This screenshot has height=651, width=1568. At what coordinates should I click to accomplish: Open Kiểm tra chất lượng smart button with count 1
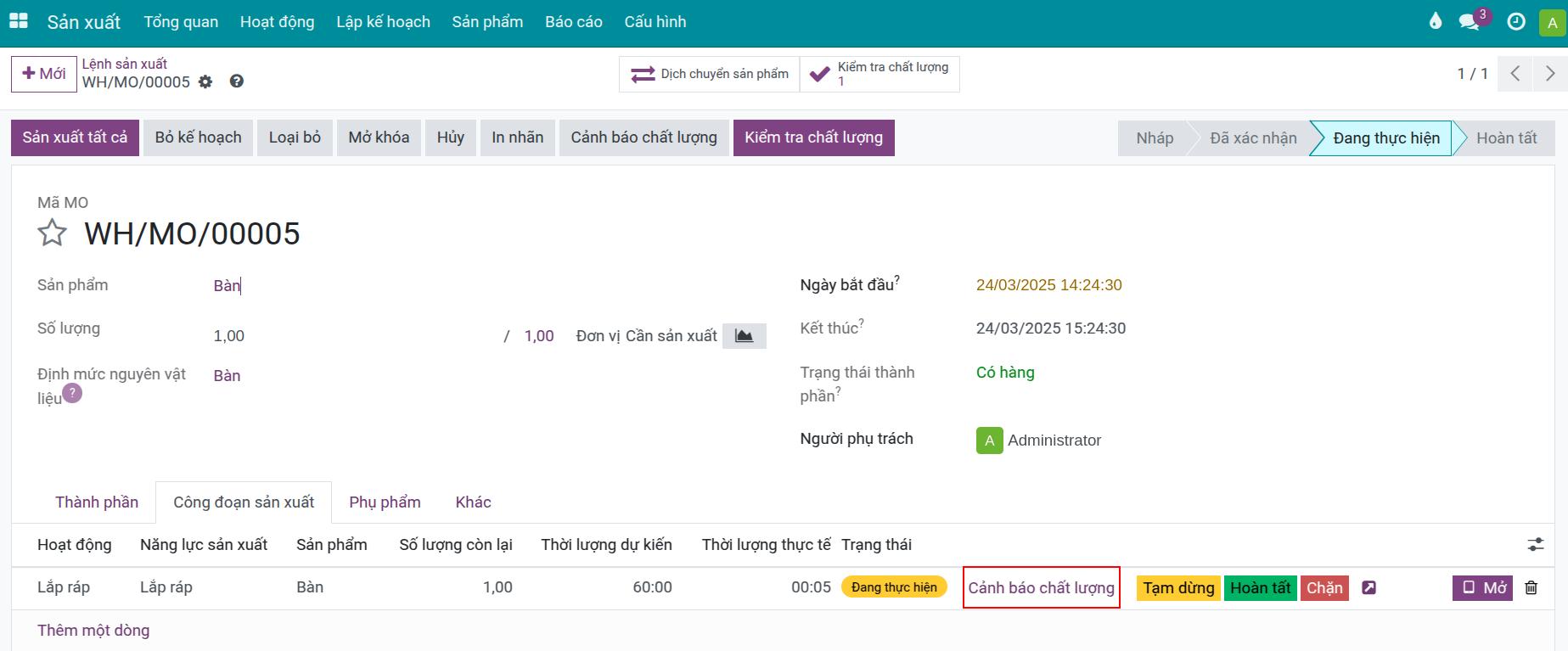click(880, 74)
